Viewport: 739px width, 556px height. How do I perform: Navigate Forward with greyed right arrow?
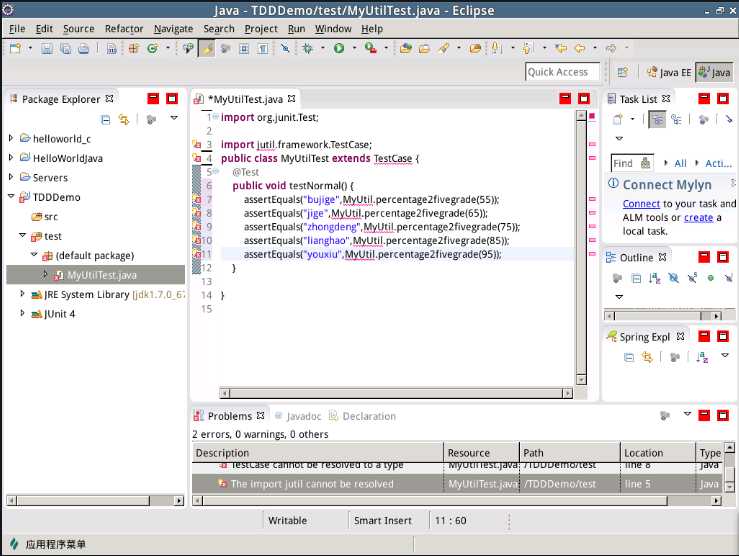click(611, 48)
